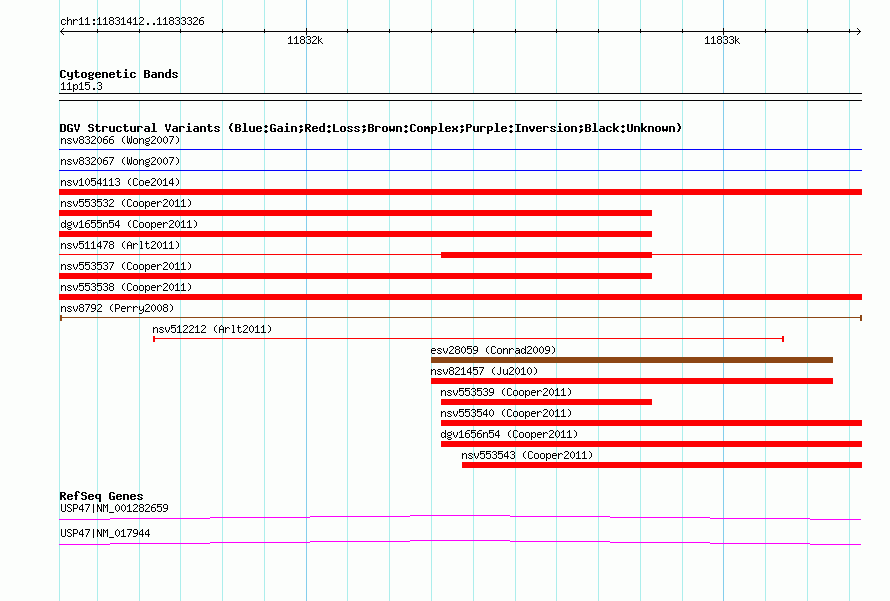The image size is (890, 601).
Task: Select the red loss bar for nsv553543
Action: pos(662,465)
